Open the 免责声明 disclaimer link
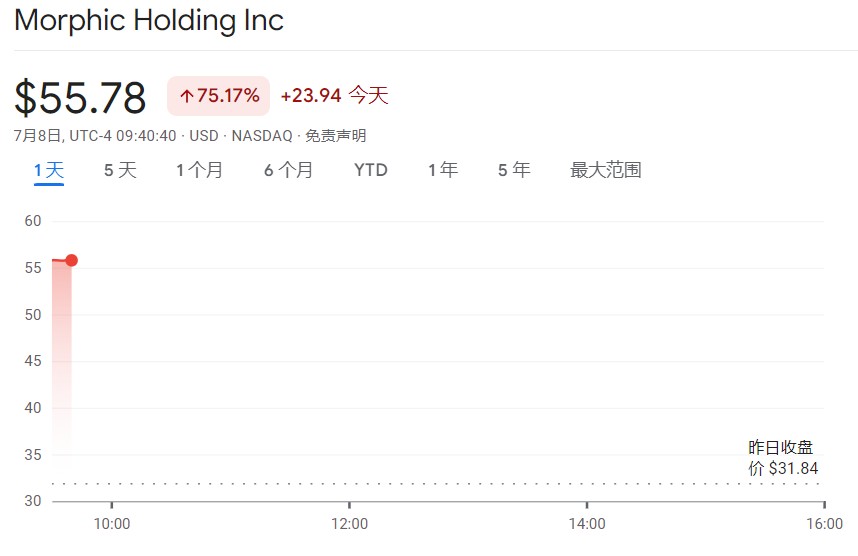The width and height of the screenshot is (858, 556). (x=336, y=136)
